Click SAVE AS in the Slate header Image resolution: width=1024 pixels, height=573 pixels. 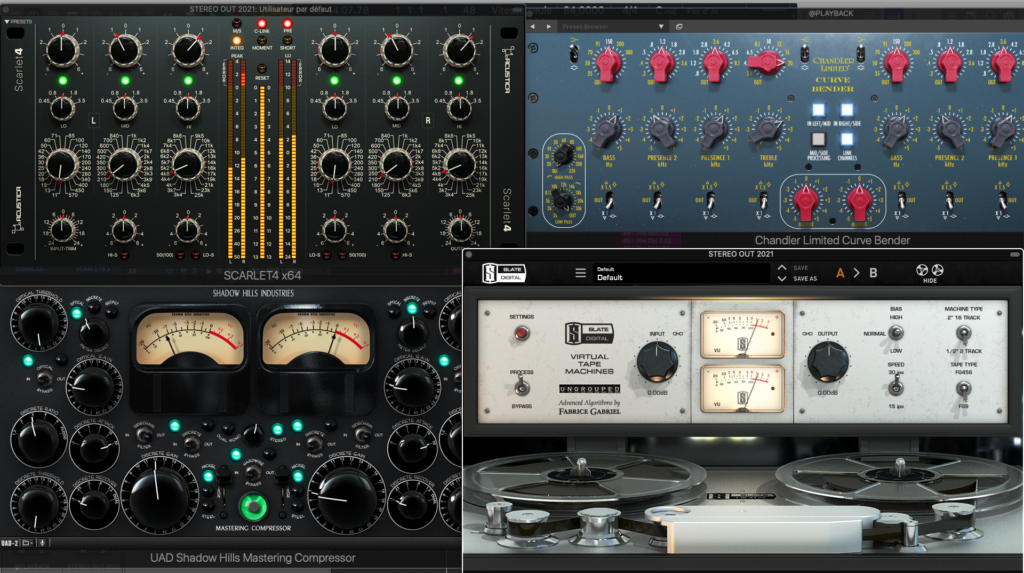(805, 278)
